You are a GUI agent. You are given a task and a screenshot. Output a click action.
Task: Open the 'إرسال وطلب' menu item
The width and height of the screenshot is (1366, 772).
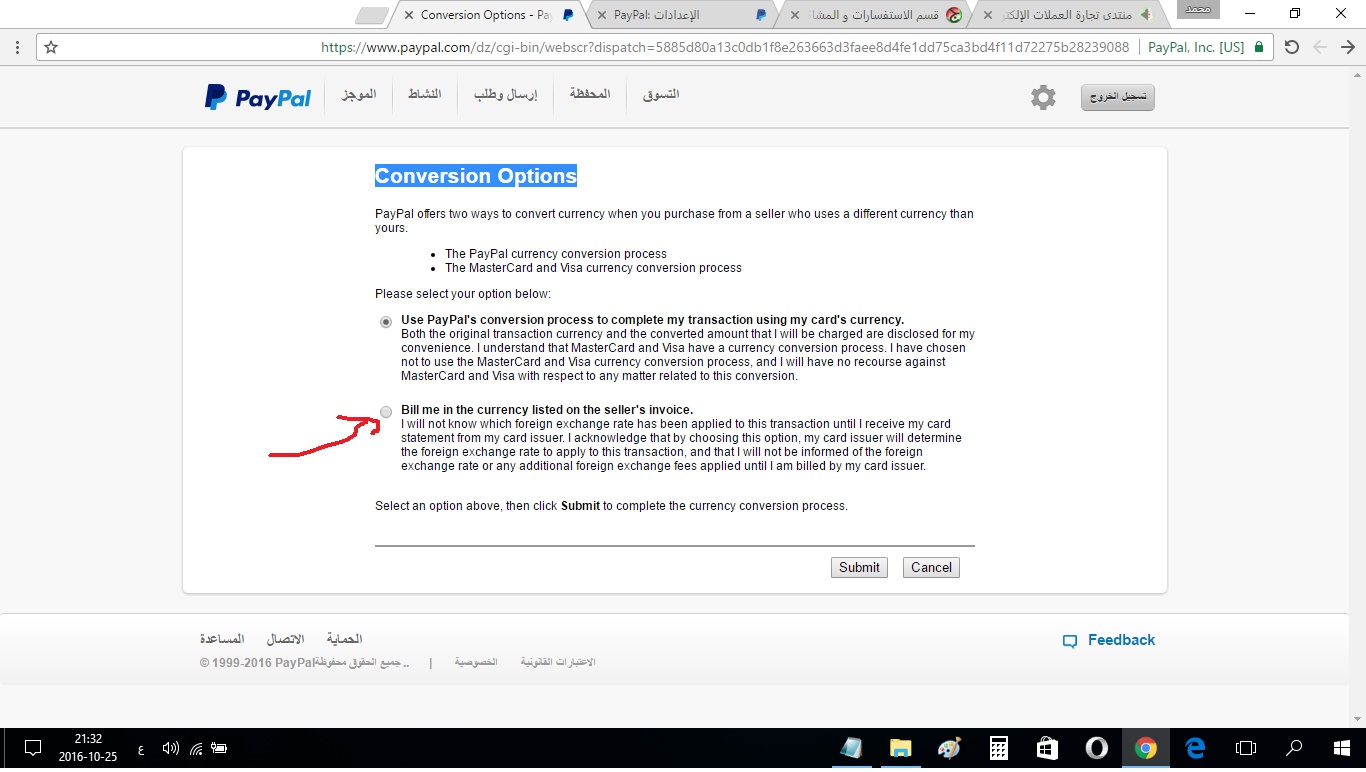point(505,94)
